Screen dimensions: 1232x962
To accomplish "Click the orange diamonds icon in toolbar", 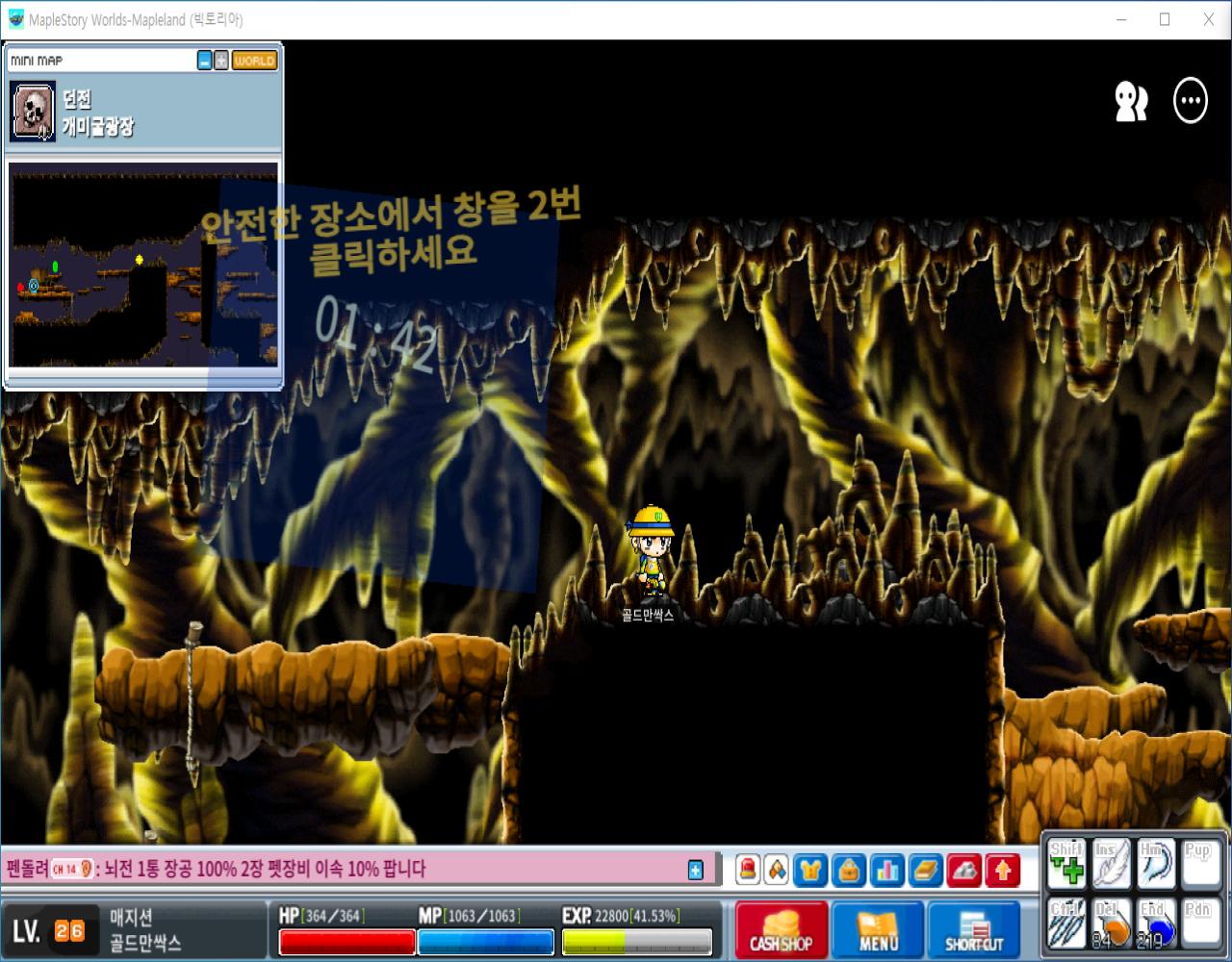I will (x=777, y=871).
